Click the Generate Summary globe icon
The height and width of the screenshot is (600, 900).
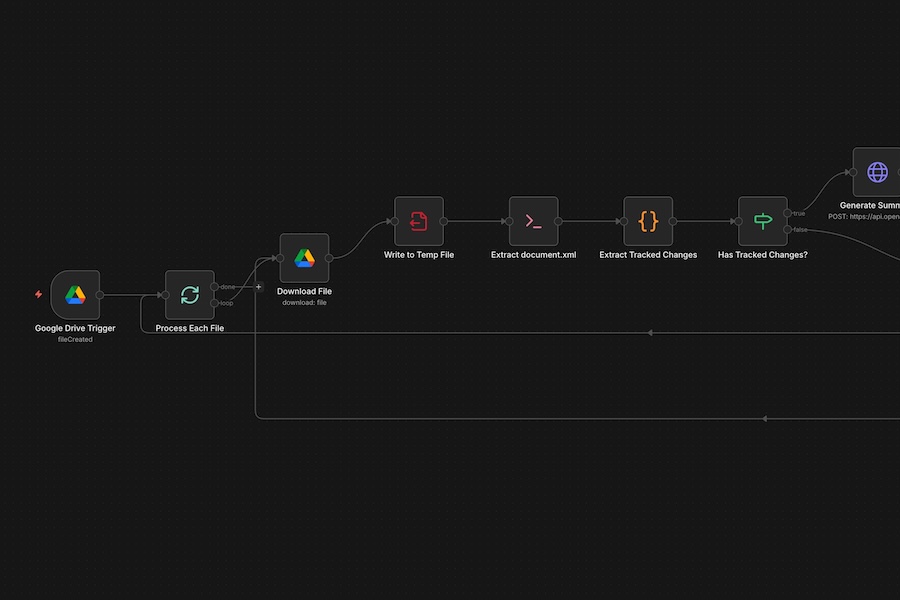tap(877, 172)
